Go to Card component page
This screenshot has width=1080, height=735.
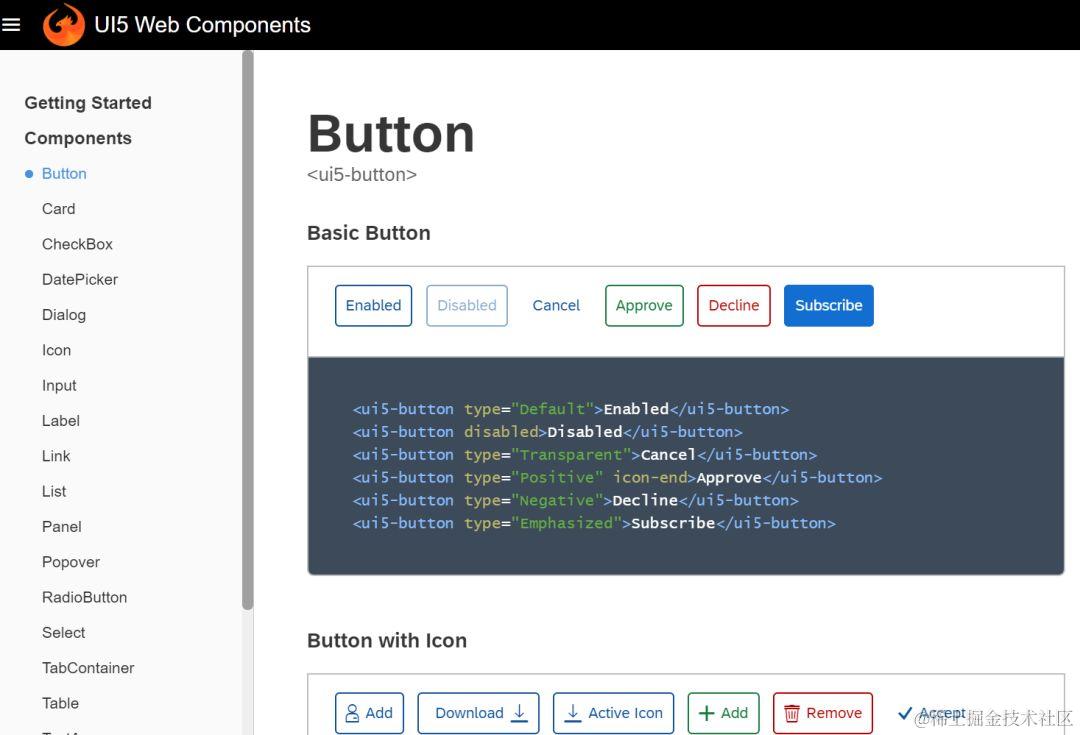pyautogui.click(x=59, y=209)
